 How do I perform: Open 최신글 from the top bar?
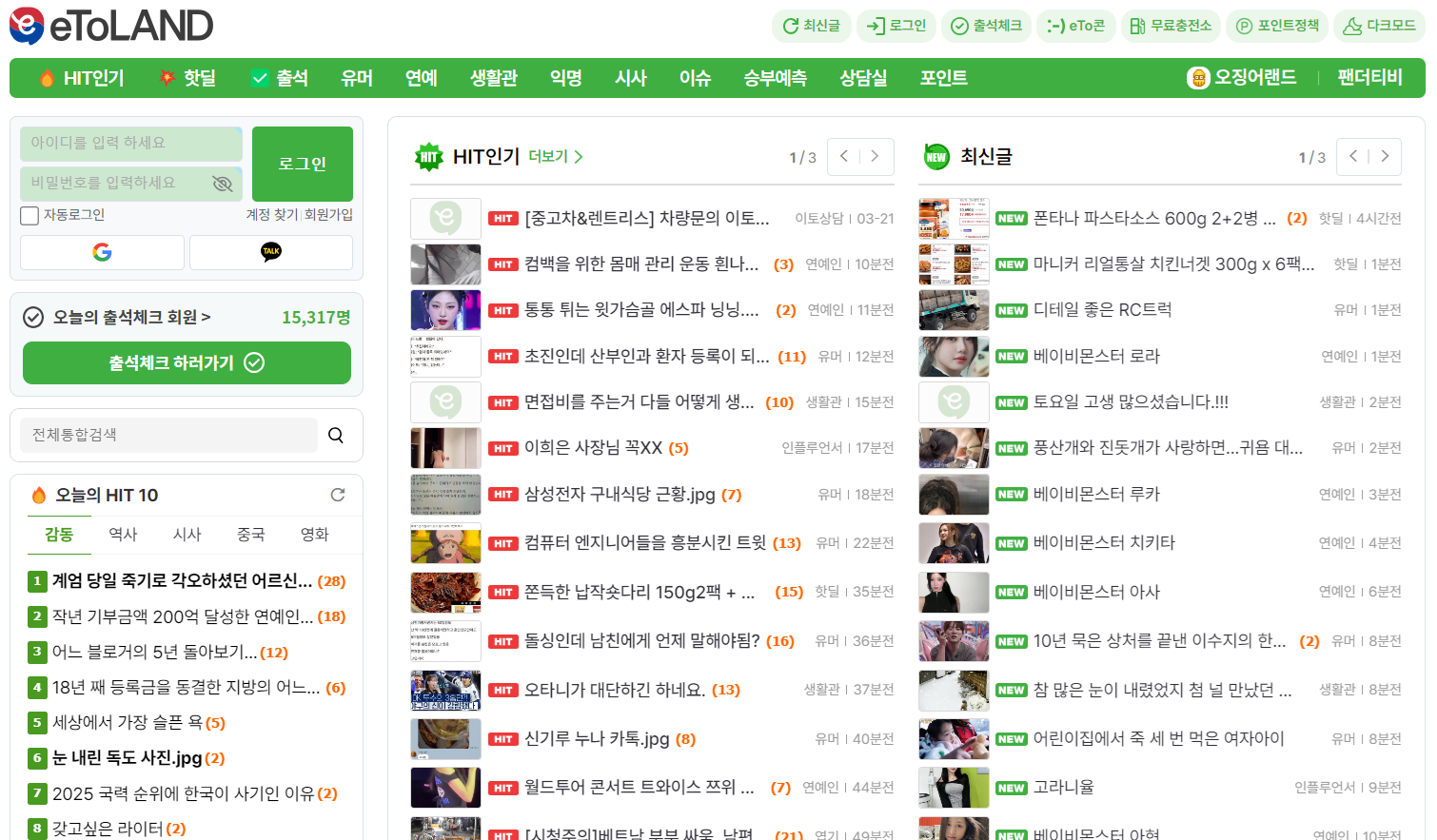point(811,26)
